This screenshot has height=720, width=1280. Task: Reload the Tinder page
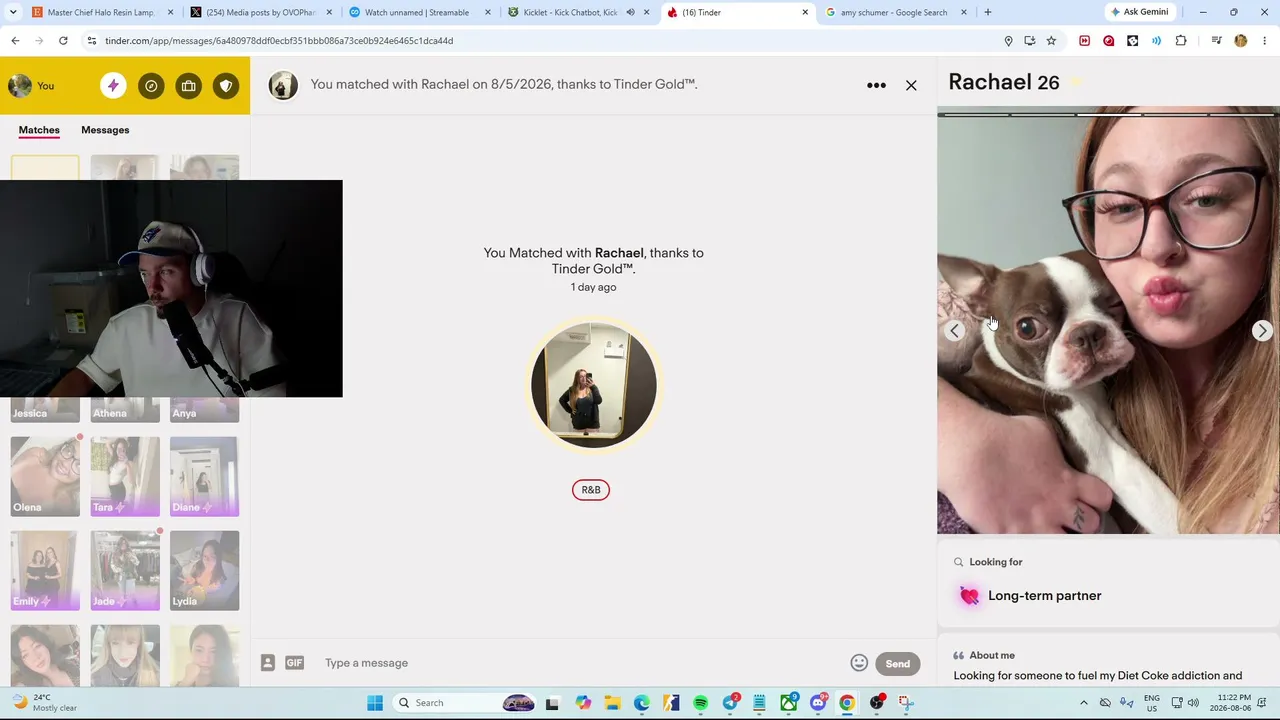(63, 41)
